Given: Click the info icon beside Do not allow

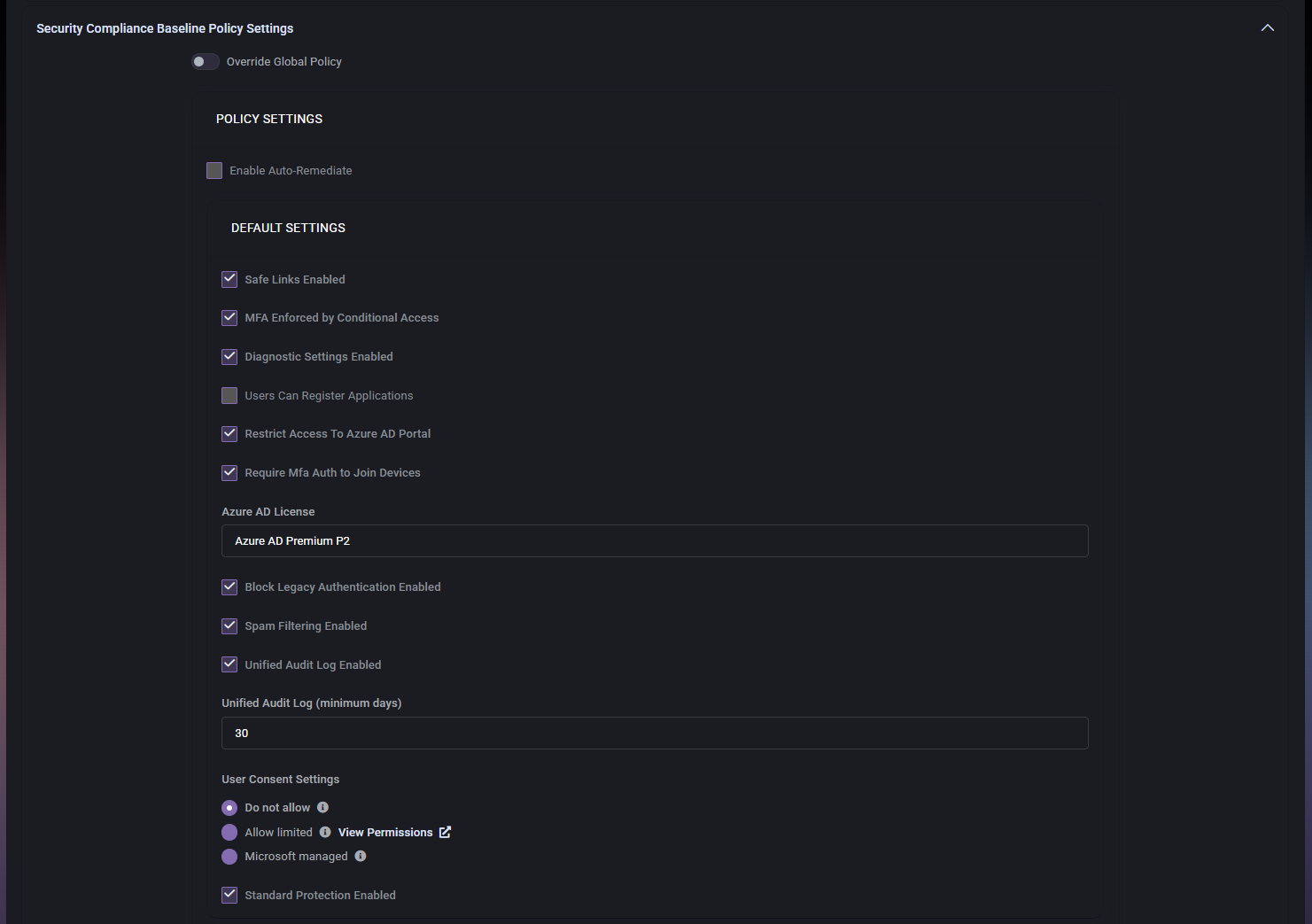Looking at the screenshot, I should 323,807.
